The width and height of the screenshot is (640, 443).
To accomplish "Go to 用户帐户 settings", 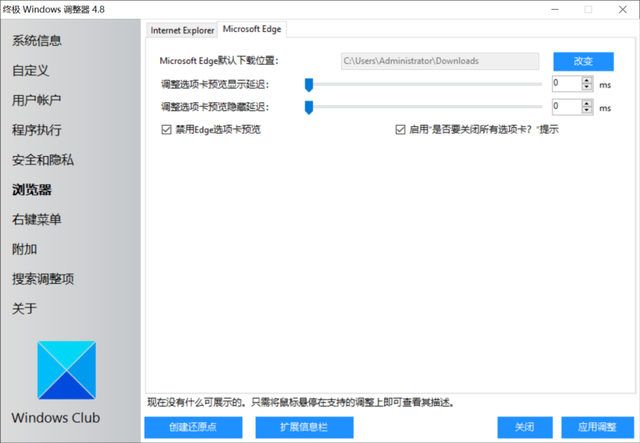I will 37,100.
